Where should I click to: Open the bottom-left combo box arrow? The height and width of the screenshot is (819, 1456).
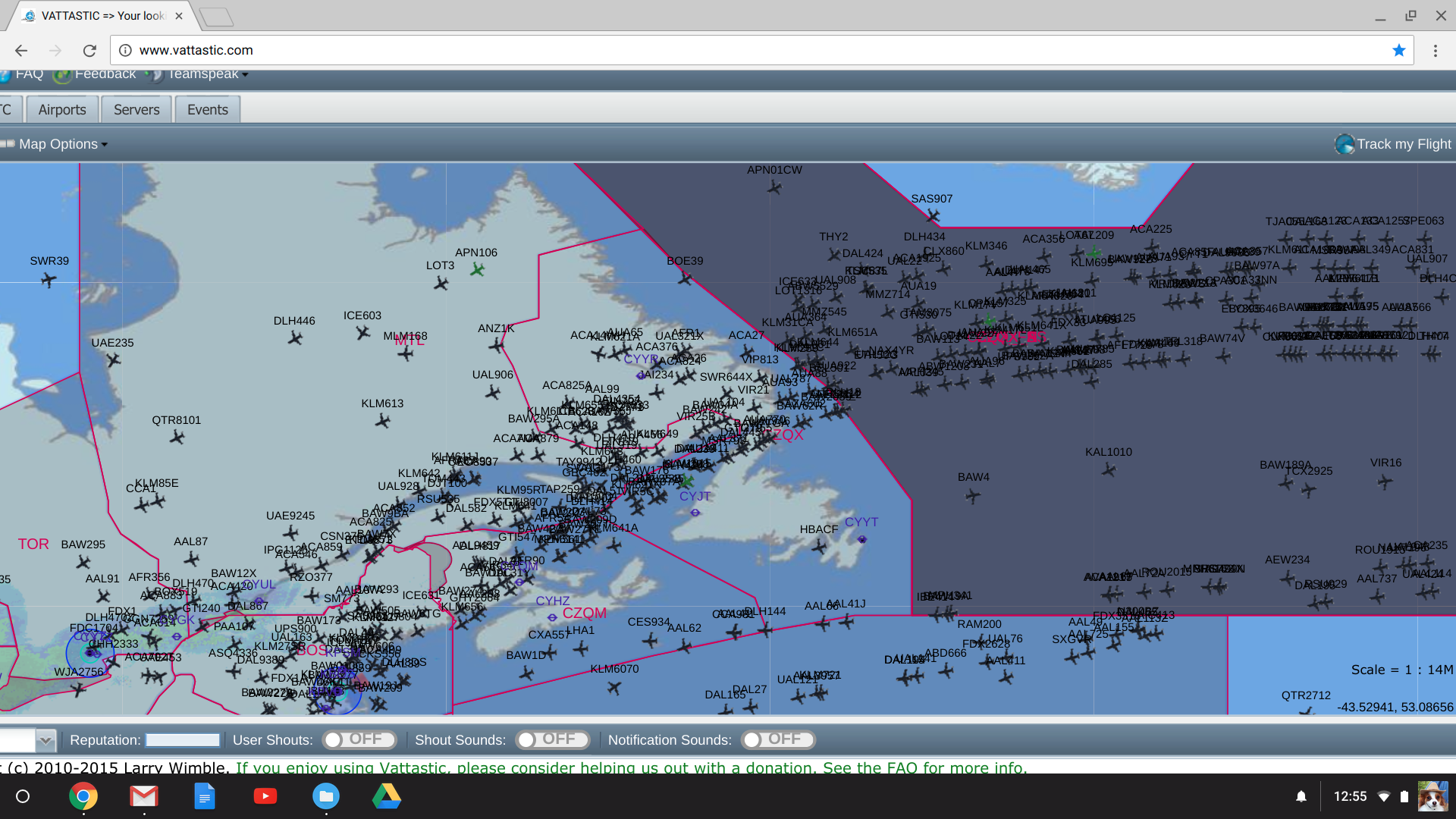point(45,740)
